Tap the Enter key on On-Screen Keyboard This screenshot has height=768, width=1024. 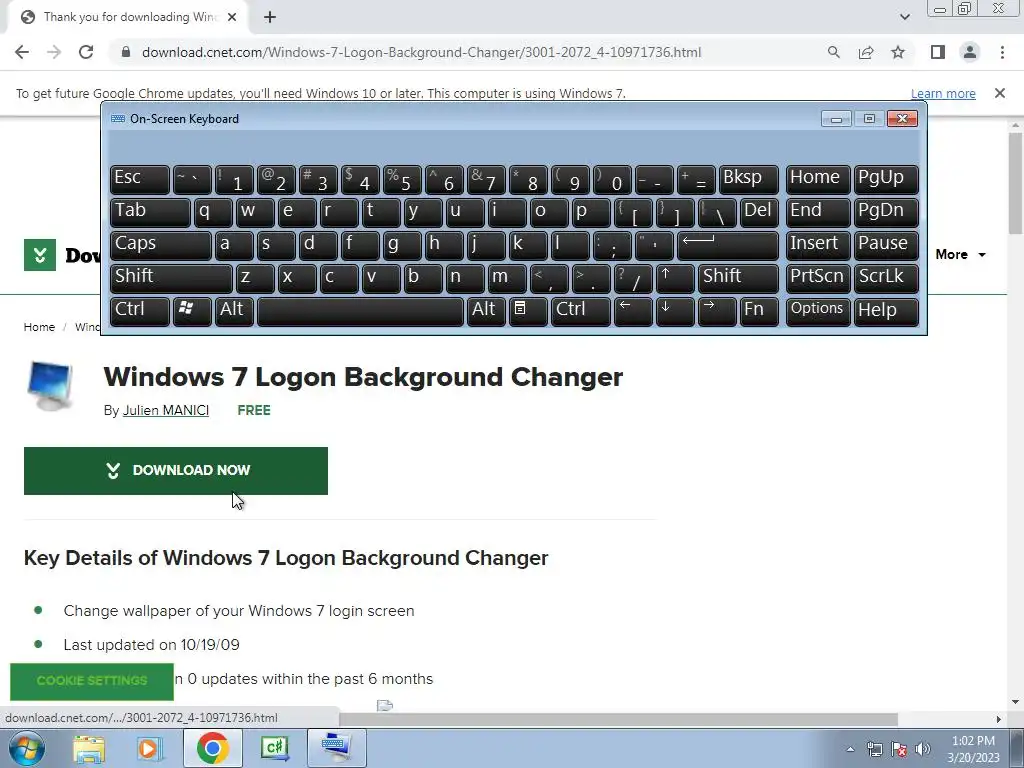(x=728, y=245)
